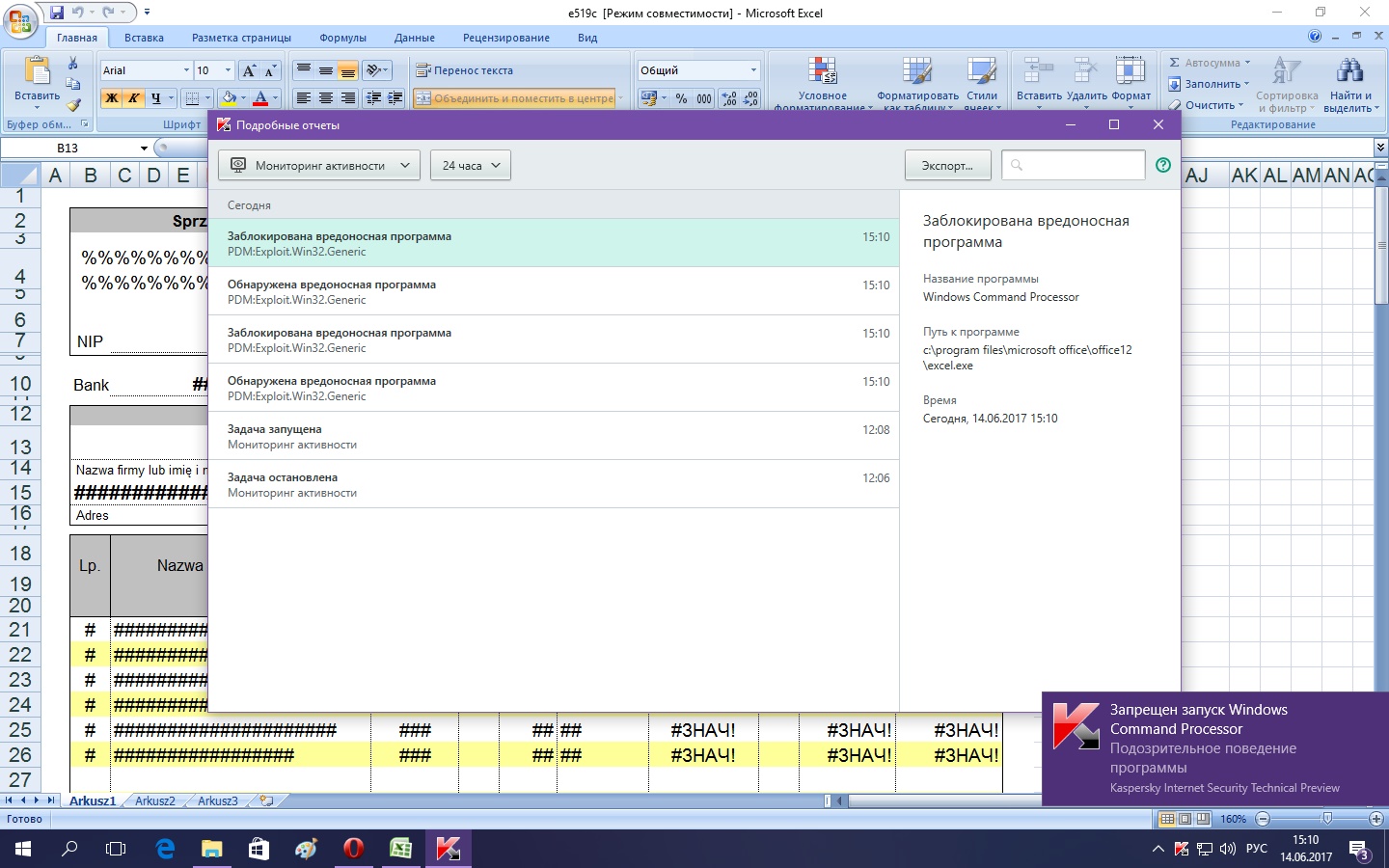1389x868 pixels.
Task: Switch to sheet tab Arkusz3
Action: coord(217,800)
